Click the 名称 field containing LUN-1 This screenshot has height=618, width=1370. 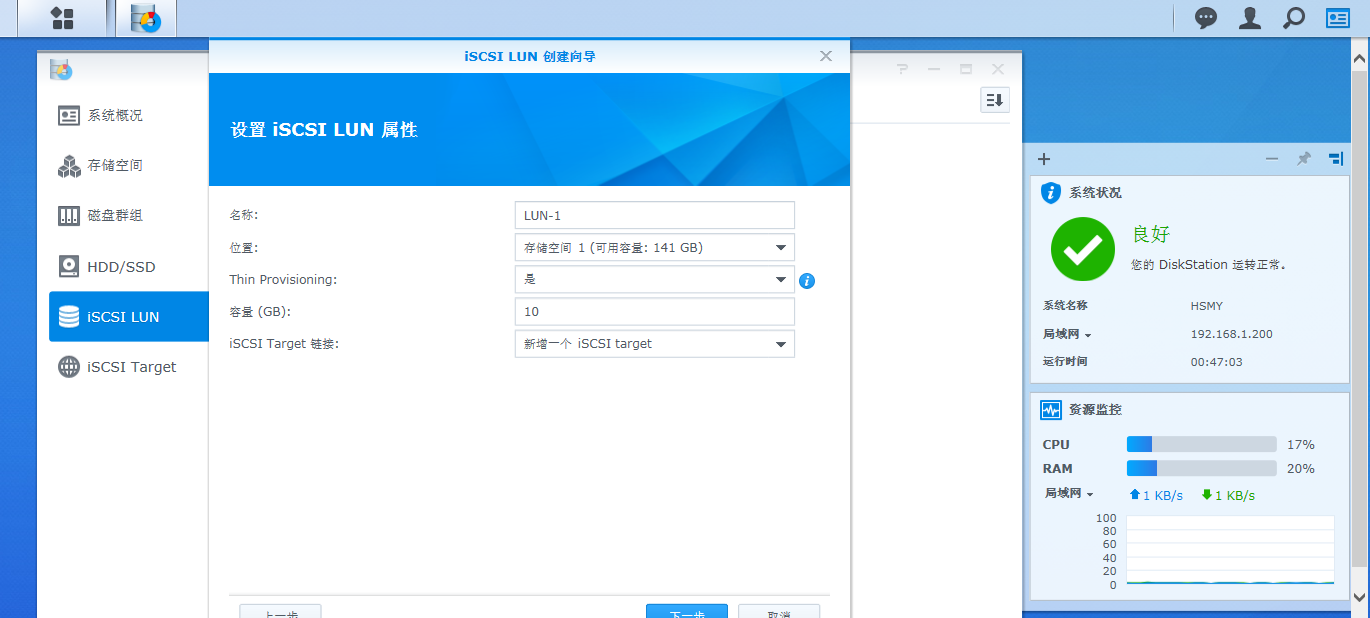(654, 215)
